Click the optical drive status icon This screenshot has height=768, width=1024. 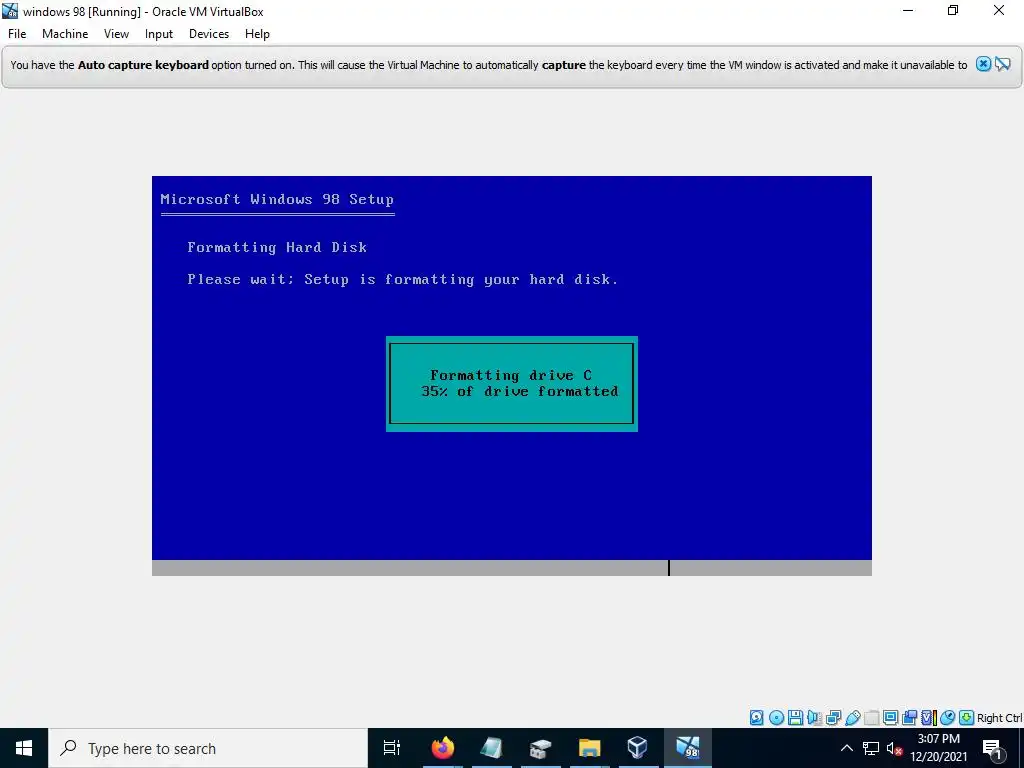click(776, 718)
